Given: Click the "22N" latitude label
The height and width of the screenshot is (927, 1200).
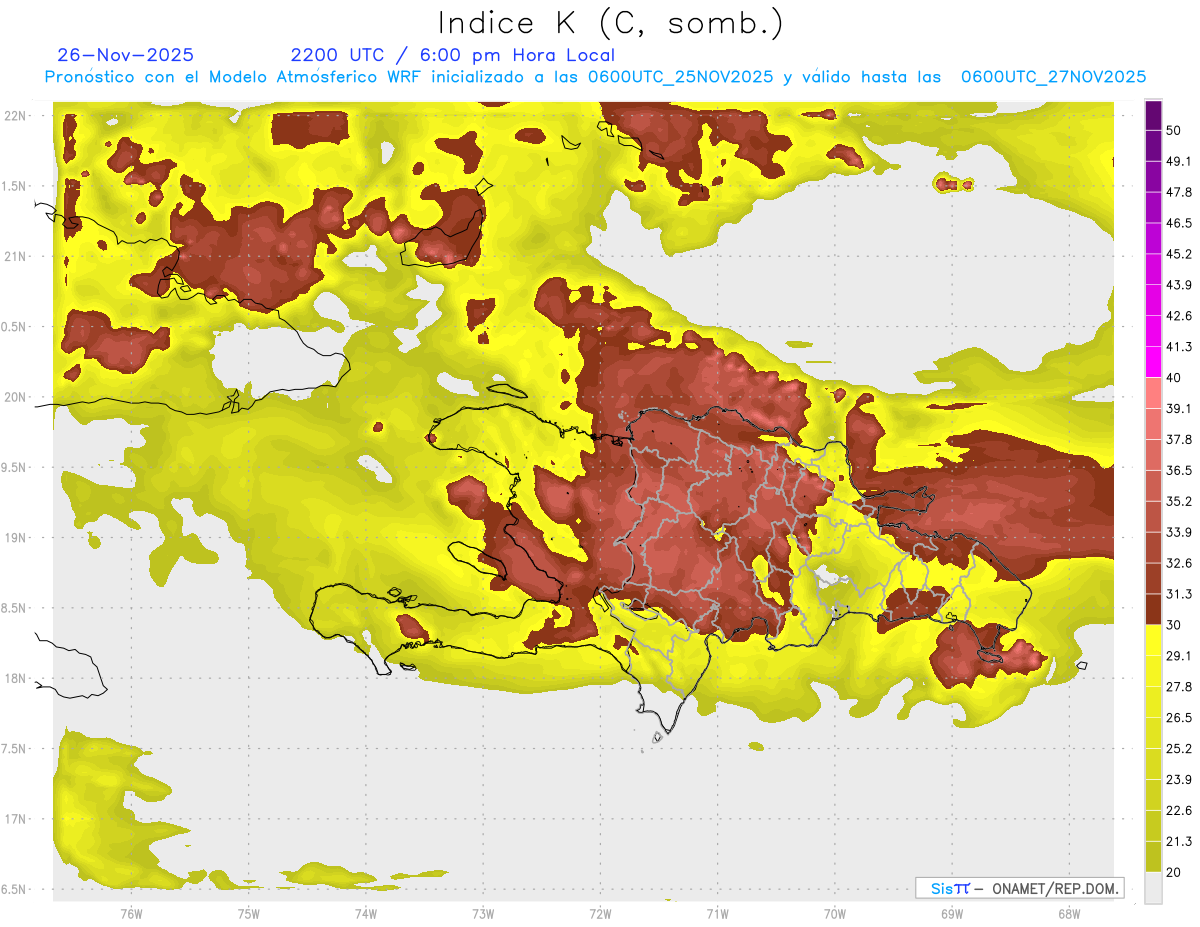Looking at the screenshot, I should coord(14,116).
